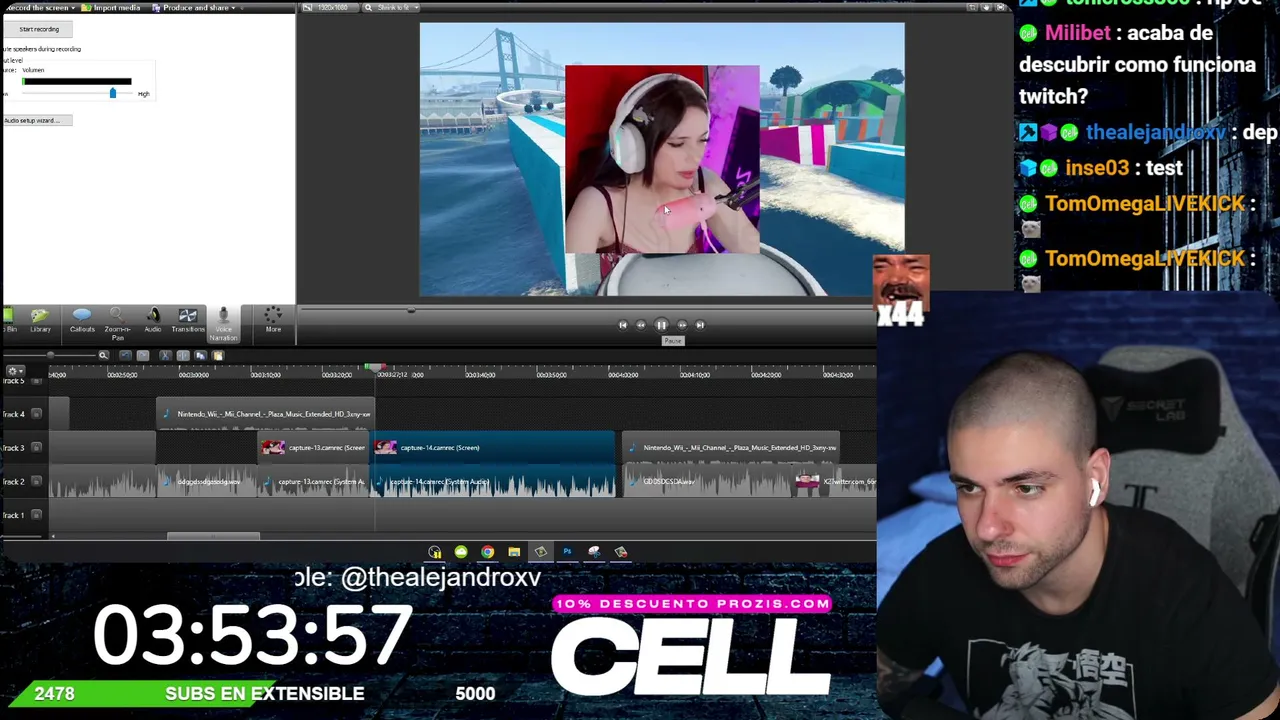This screenshot has width=1280, height=720.
Task: Open the Audio tab
Action: pos(153,321)
